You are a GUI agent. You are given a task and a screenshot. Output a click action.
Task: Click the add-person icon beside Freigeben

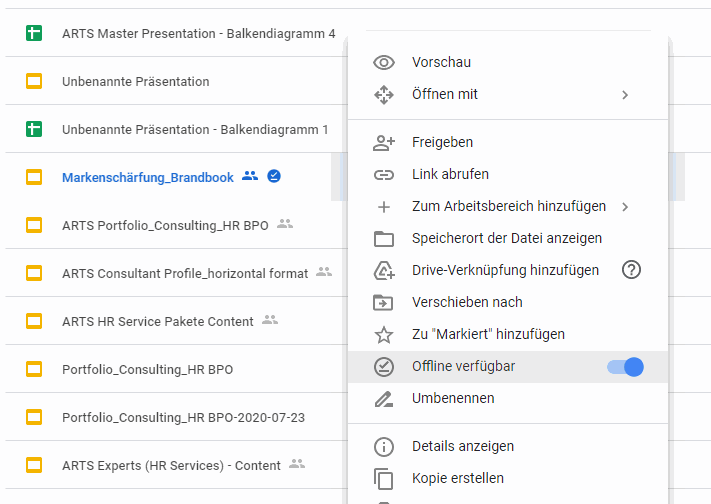[x=384, y=142]
